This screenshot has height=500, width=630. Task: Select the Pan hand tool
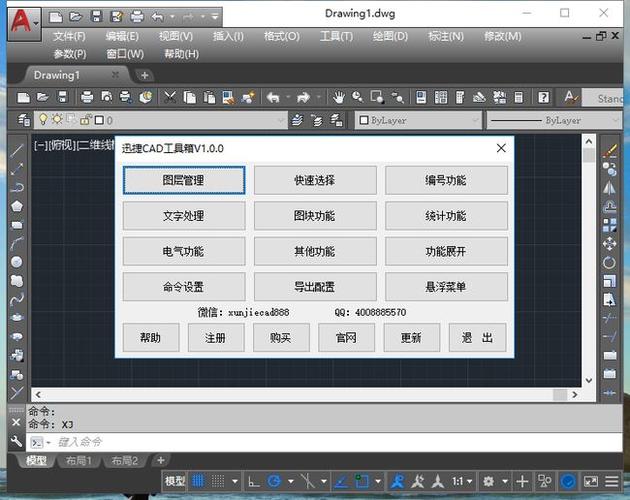pos(339,97)
